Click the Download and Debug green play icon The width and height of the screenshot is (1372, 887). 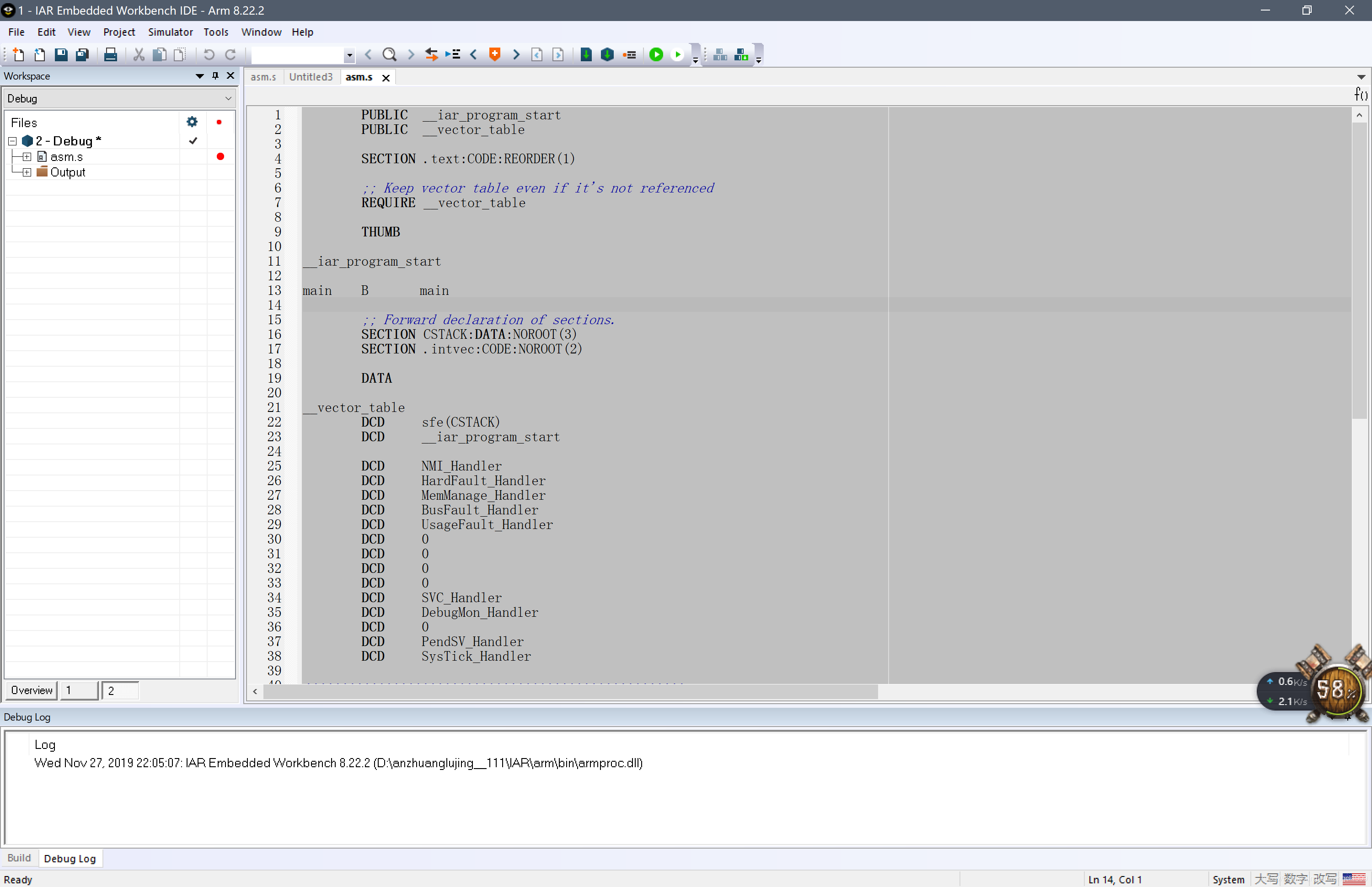[655, 55]
